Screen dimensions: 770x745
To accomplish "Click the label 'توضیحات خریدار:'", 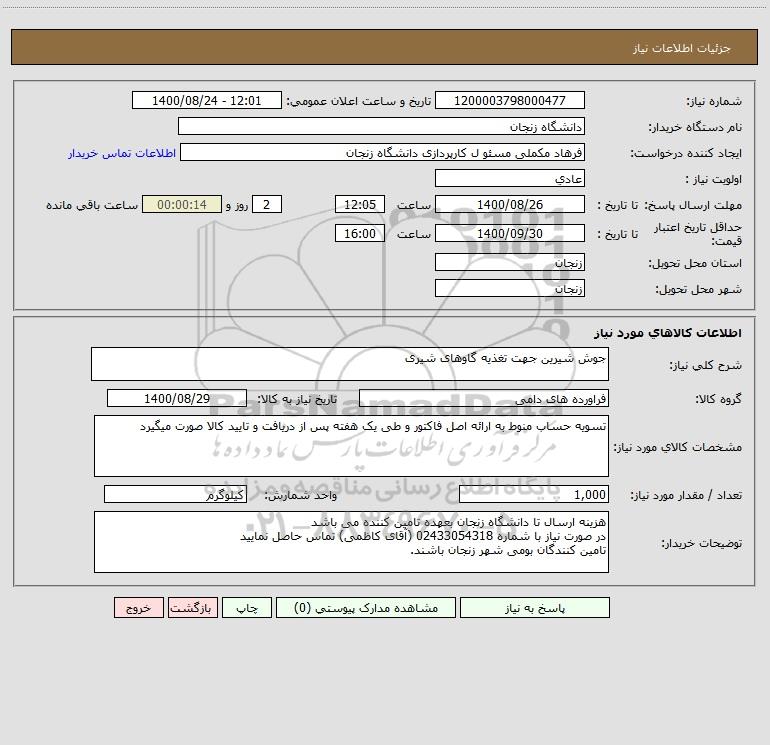I will click(701, 543).
